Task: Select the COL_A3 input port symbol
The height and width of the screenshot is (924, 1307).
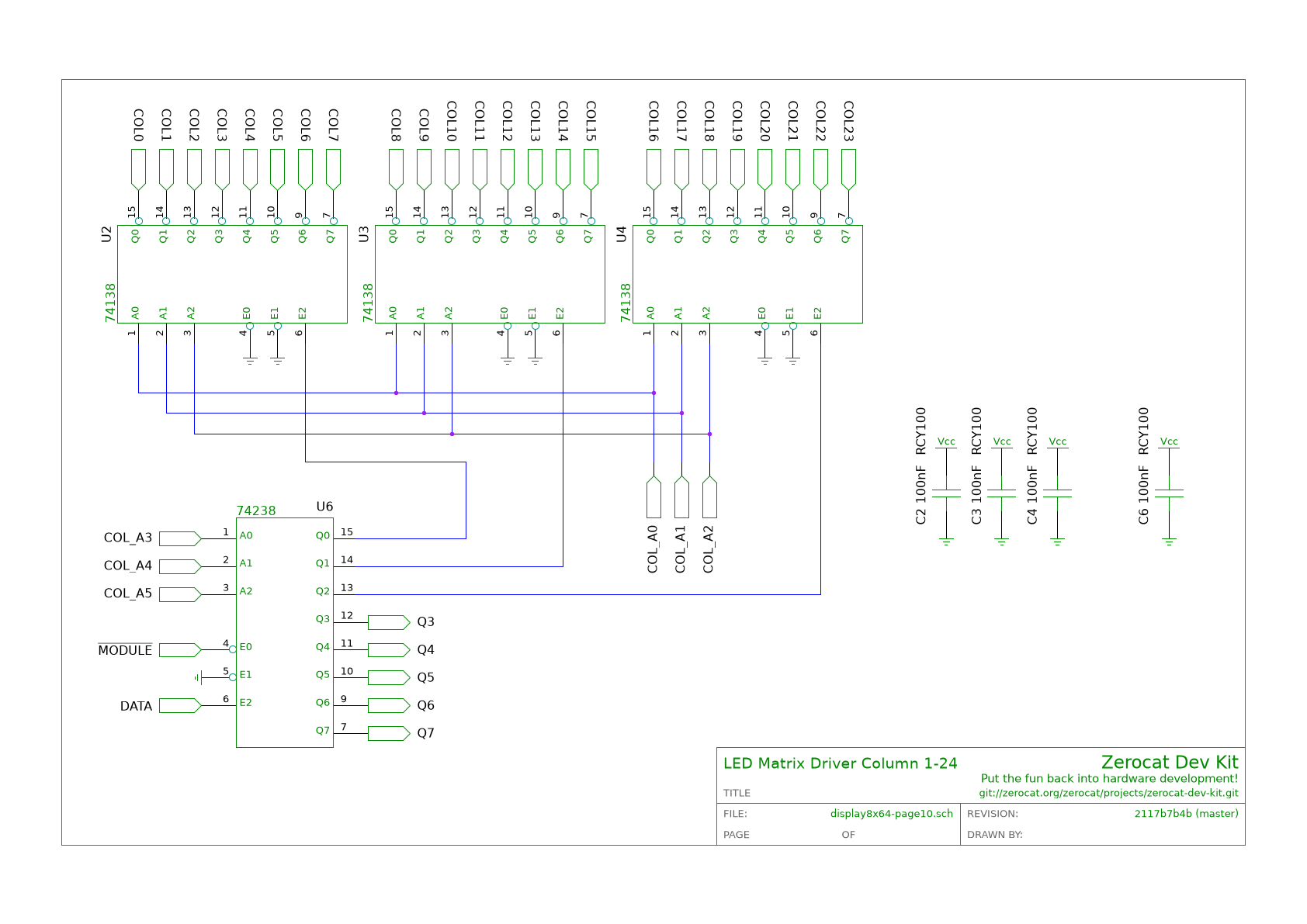Action: coord(180,538)
